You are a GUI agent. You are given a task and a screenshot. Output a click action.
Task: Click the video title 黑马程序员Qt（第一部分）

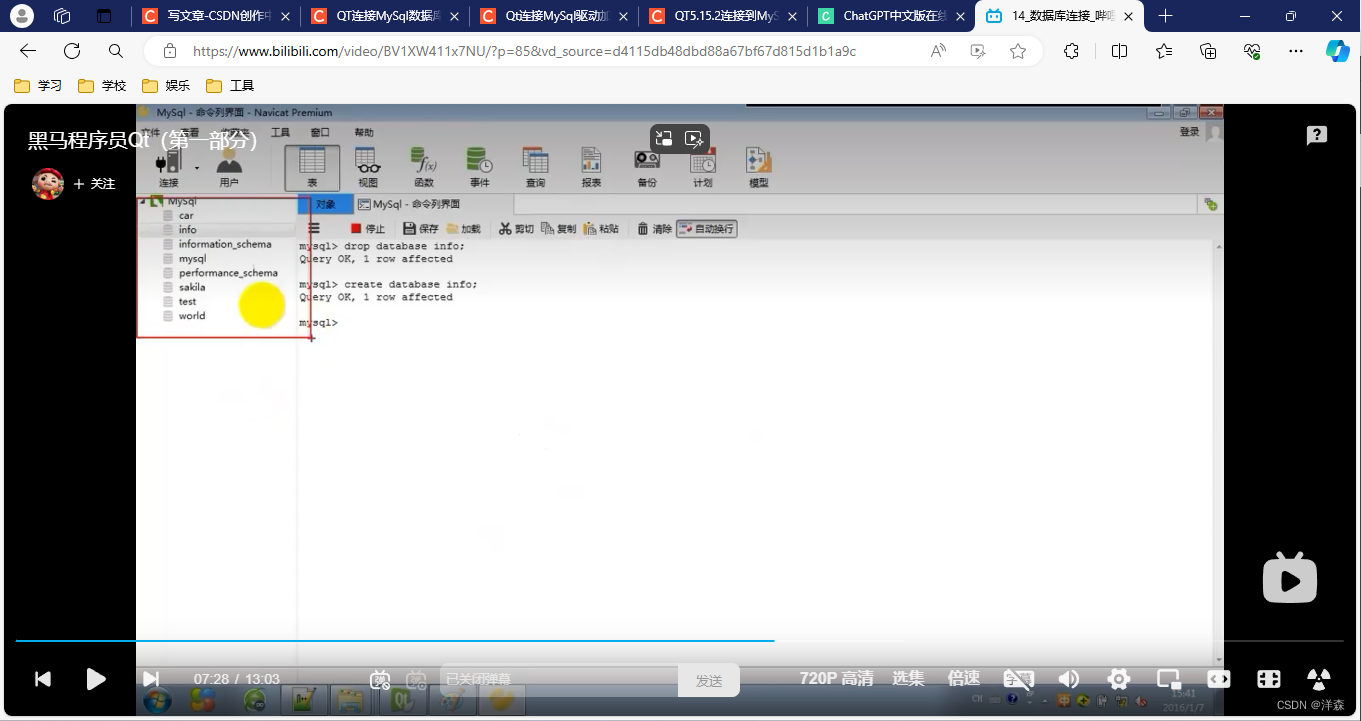click(x=143, y=141)
